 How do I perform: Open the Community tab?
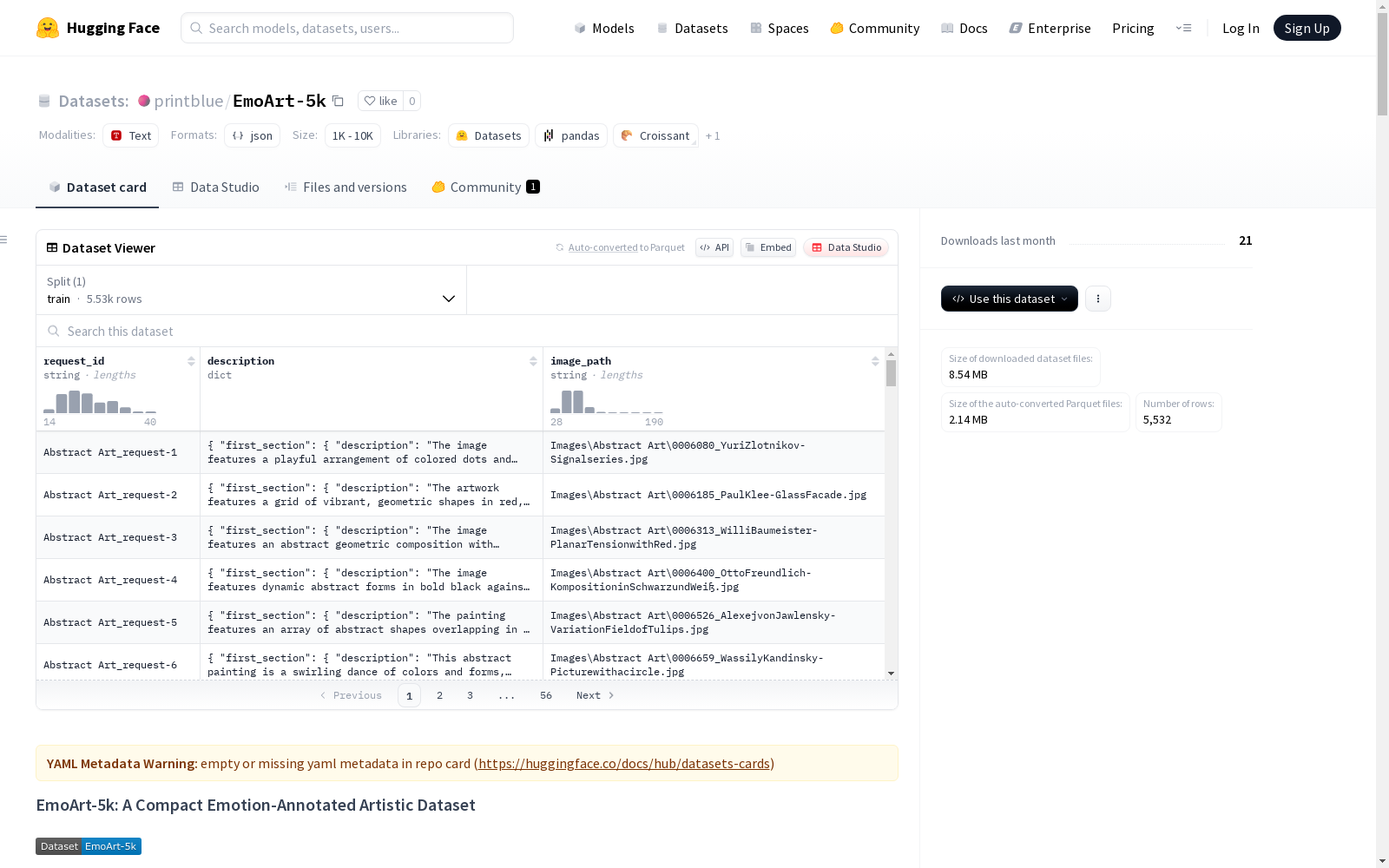tap(486, 187)
